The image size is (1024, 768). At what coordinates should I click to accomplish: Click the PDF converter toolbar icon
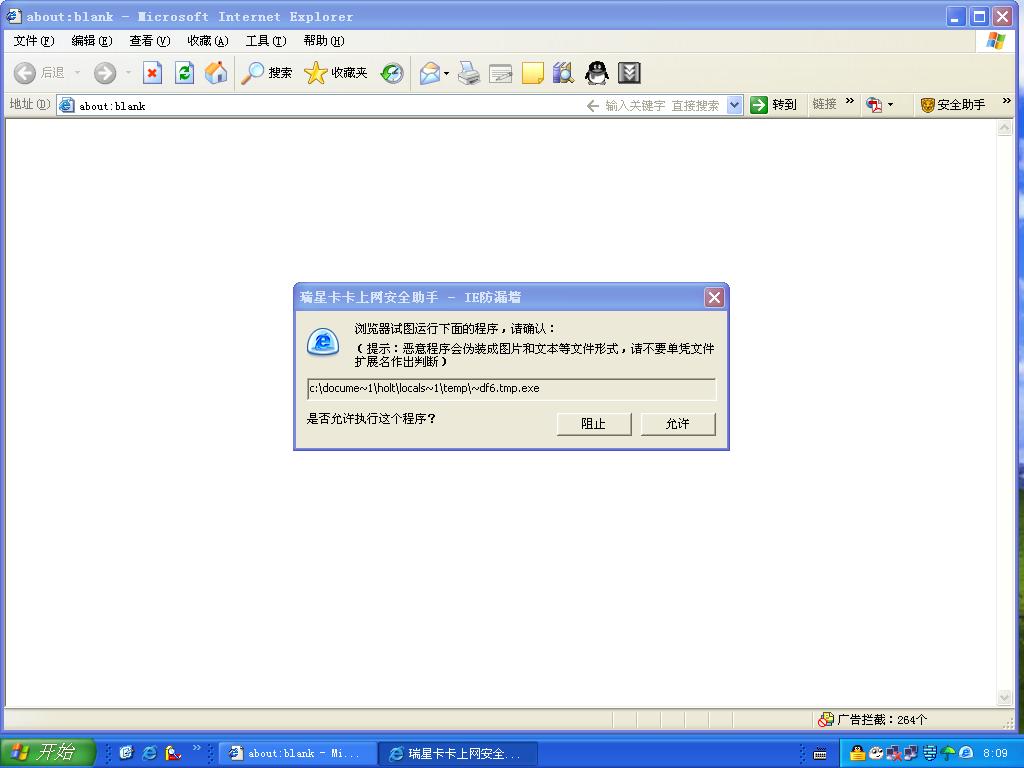(874, 104)
